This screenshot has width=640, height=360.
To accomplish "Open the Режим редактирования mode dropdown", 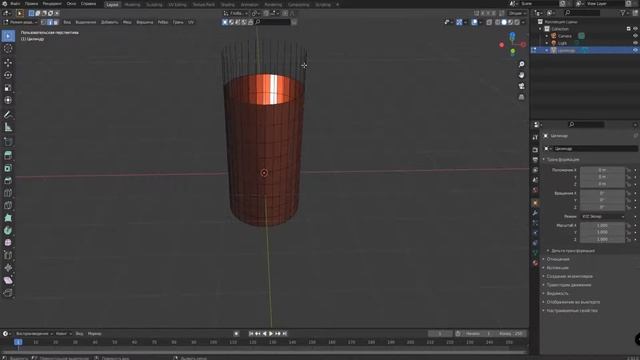I will click(20, 22).
